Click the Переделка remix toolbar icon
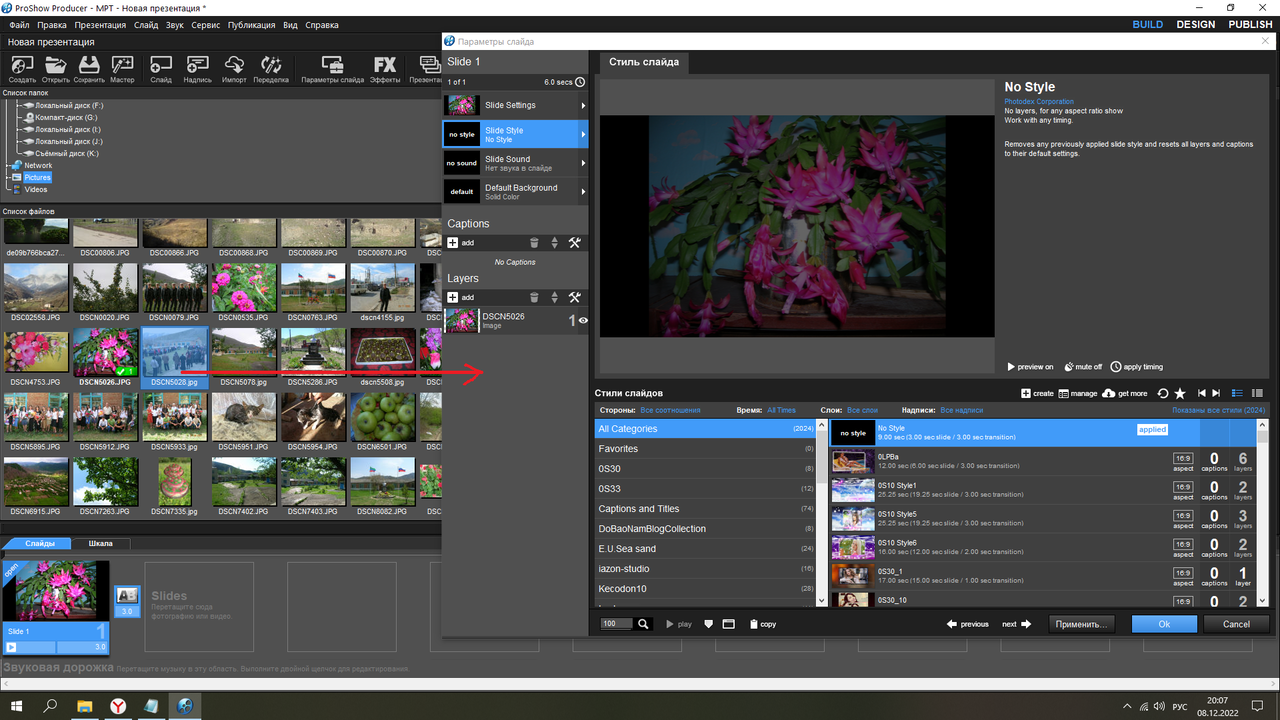Viewport: 1280px width, 720px height. pyautogui.click(x=271, y=69)
